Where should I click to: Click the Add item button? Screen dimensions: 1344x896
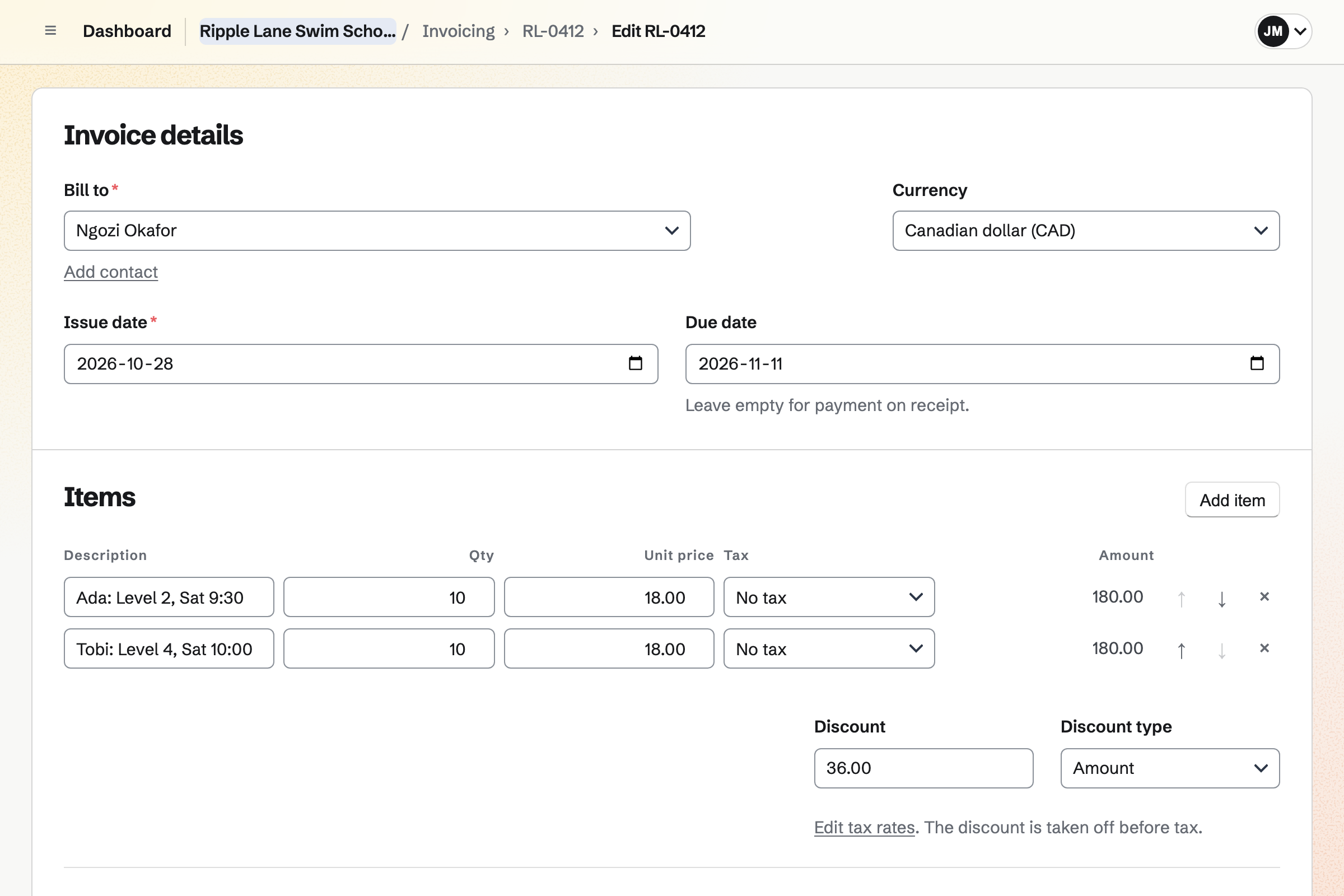1232,500
